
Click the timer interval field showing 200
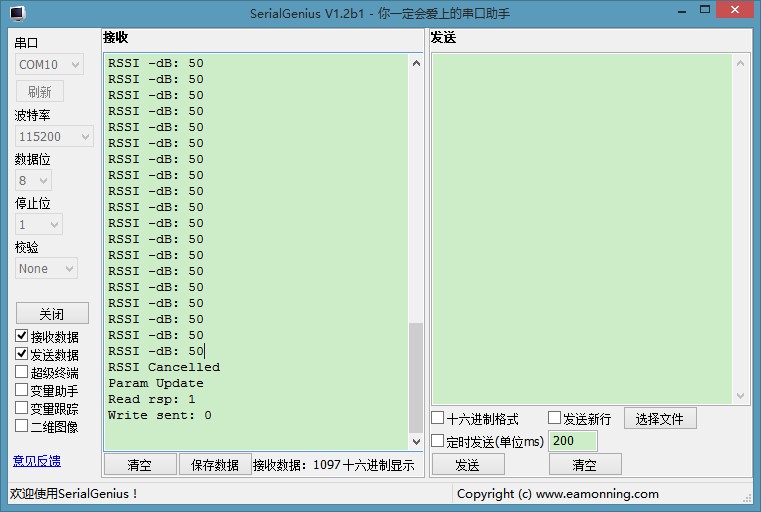[573, 441]
